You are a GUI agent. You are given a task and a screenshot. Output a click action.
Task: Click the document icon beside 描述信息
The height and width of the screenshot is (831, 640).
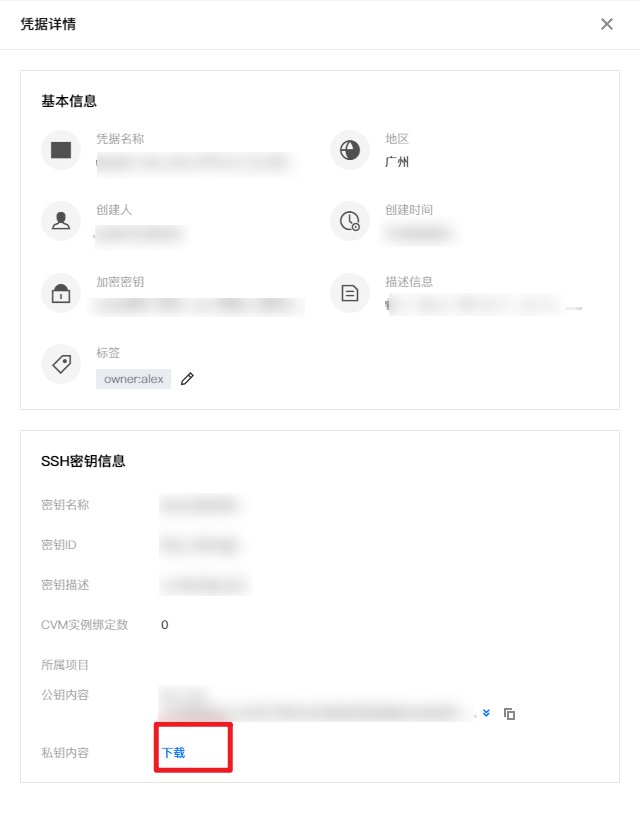click(x=350, y=293)
